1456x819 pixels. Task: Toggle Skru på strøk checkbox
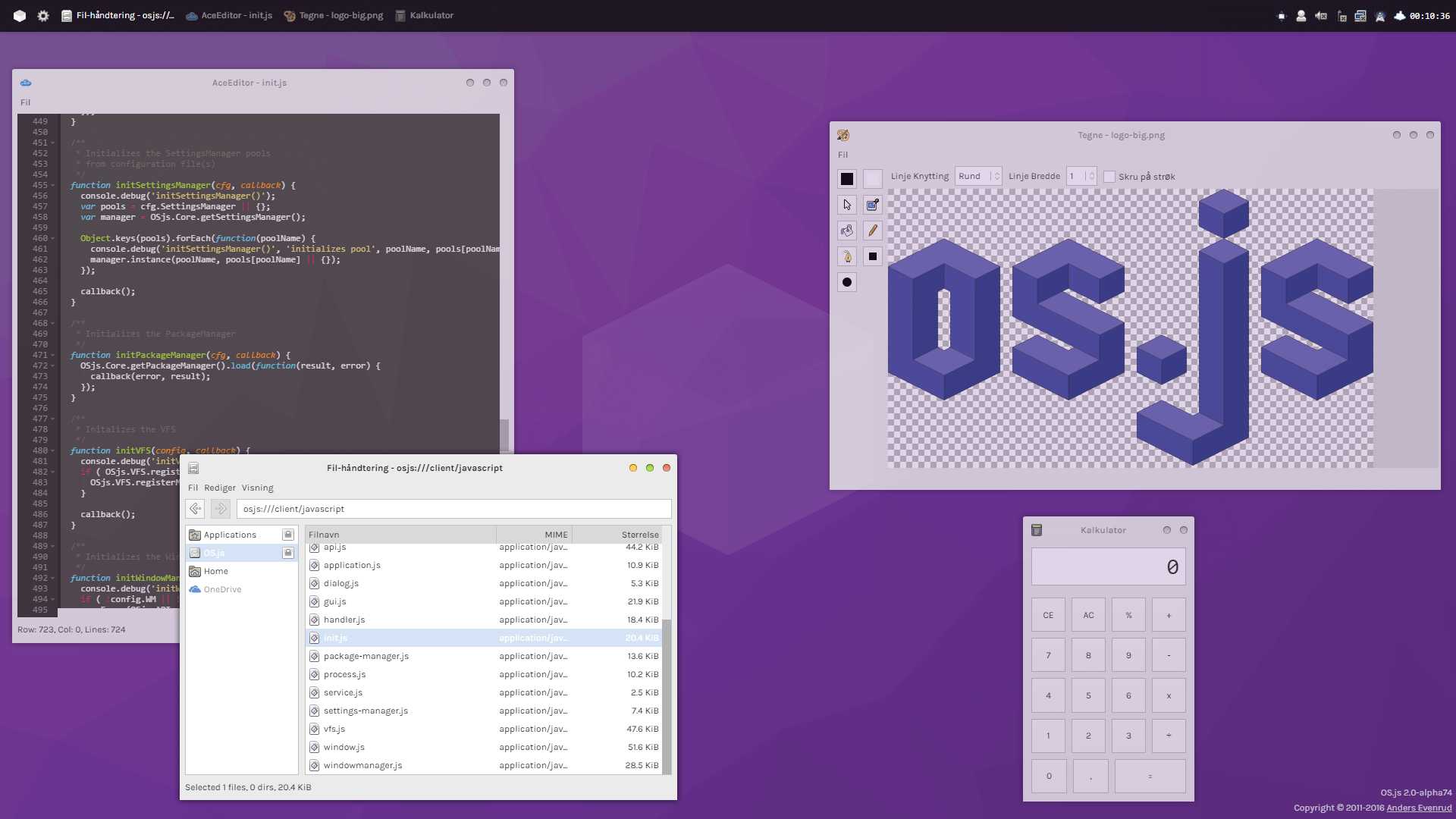click(1108, 177)
